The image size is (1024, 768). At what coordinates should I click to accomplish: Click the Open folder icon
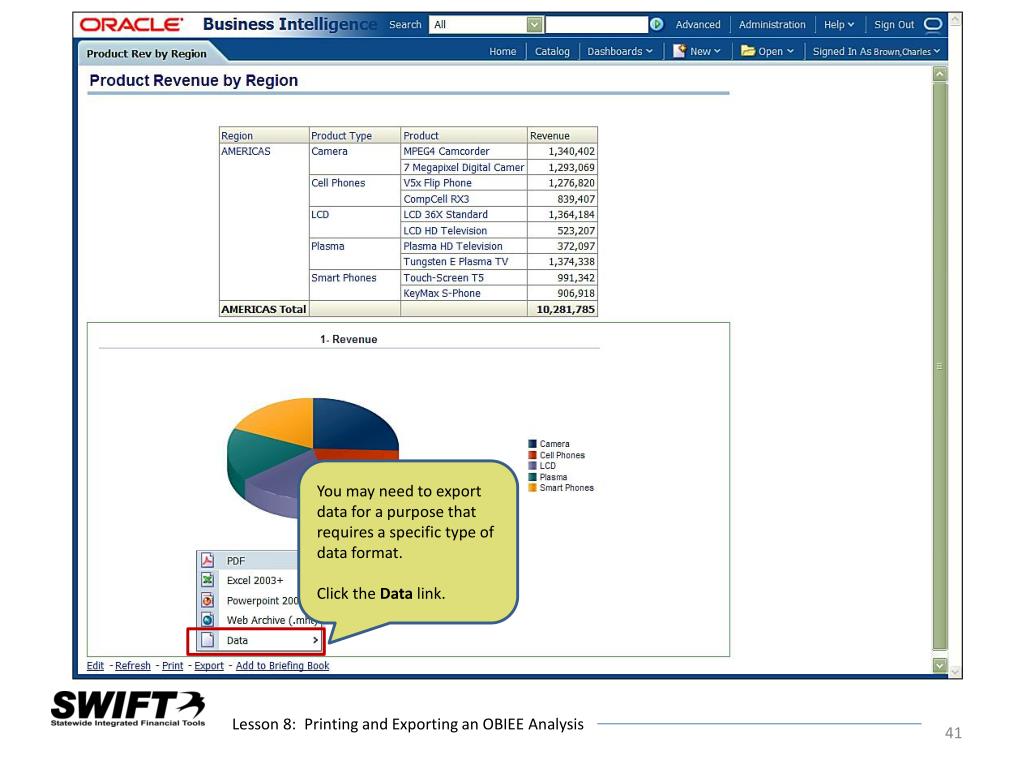[748, 51]
